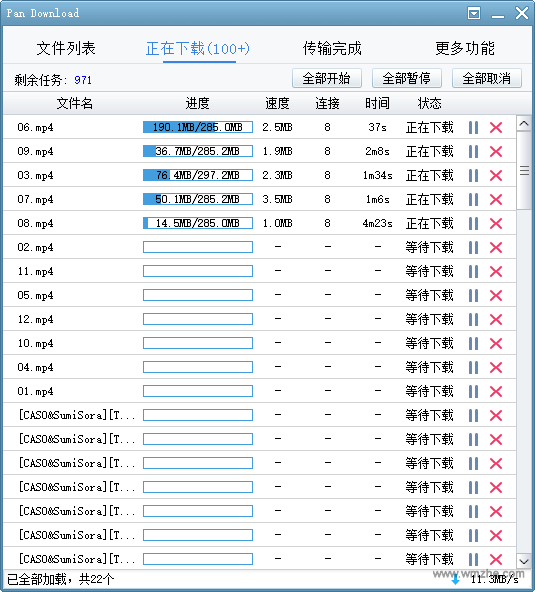Click the scrollbar up arrow
Viewport: 535px width, 592px height.
(x=524, y=123)
